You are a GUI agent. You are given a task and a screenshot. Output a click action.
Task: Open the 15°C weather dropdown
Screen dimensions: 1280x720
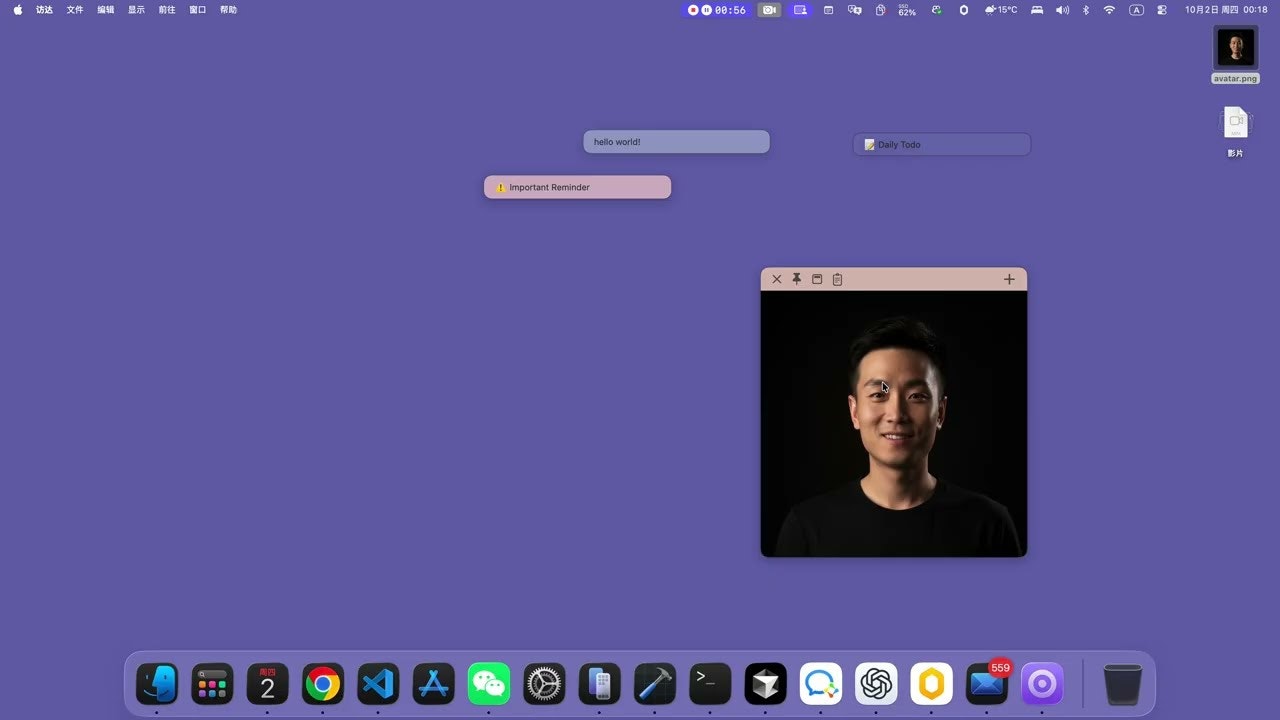pyautogui.click(x=1001, y=10)
